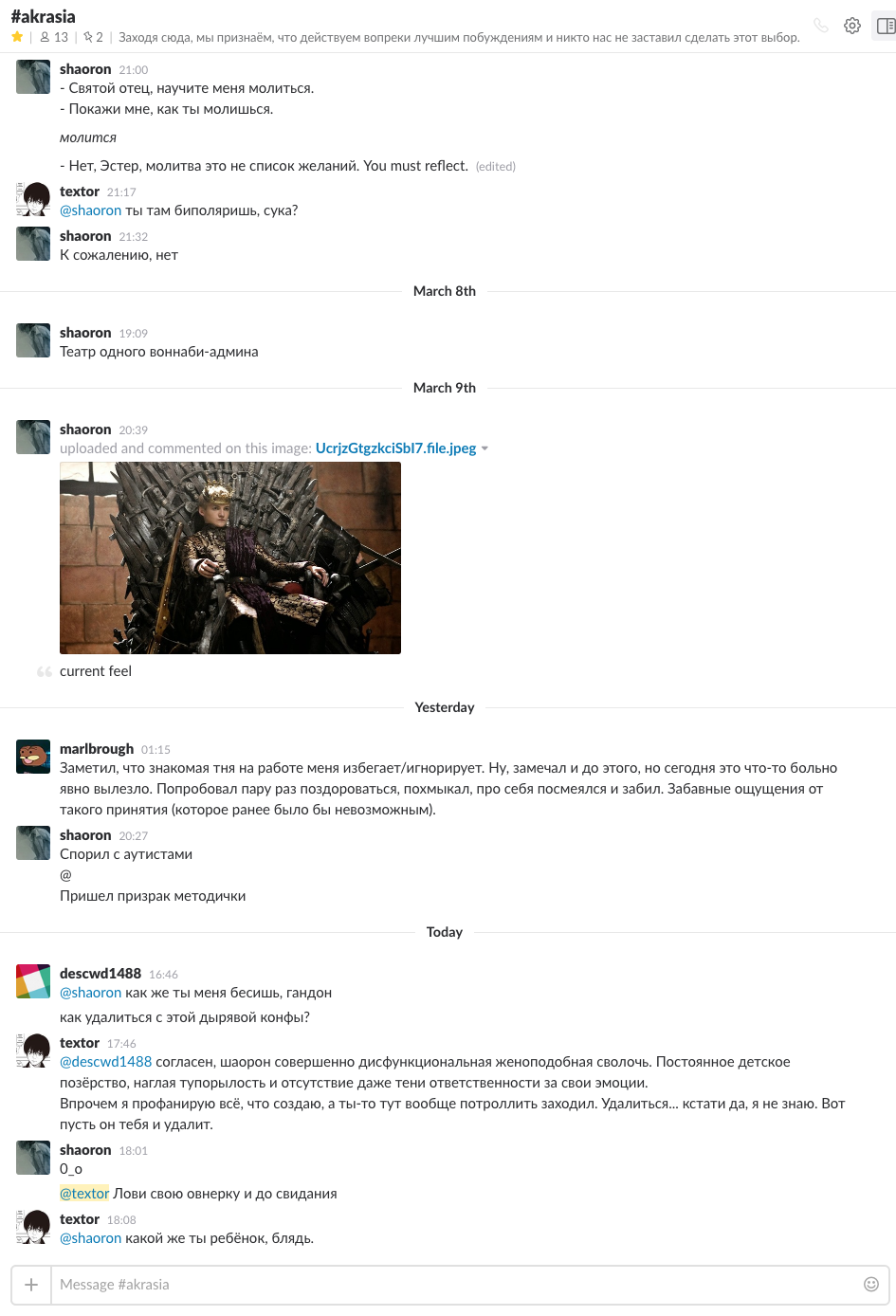Open channel settings gear icon

852,26
